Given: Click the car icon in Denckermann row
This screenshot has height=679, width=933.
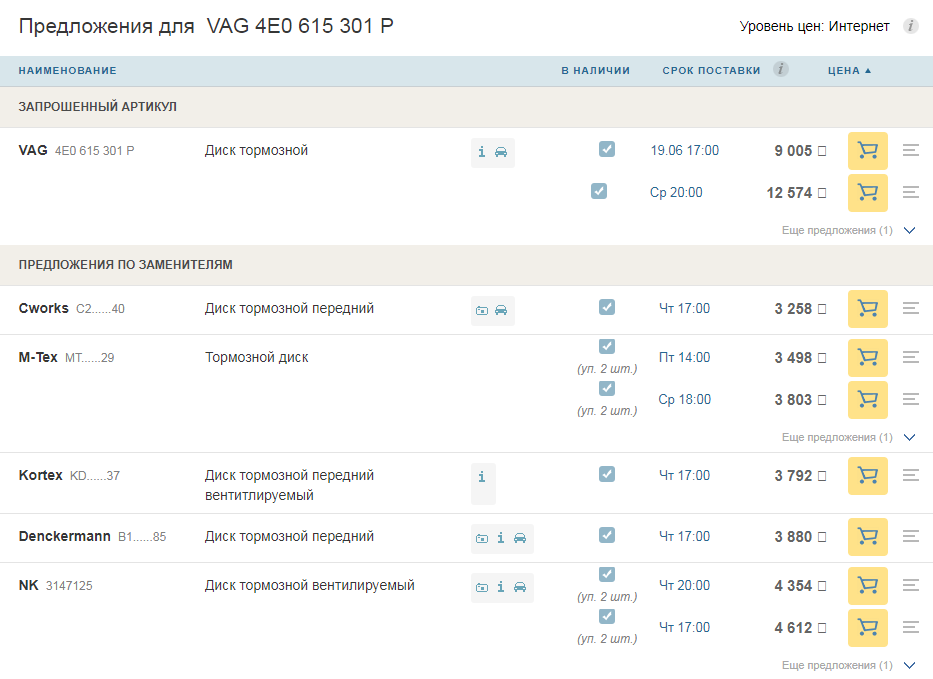Looking at the screenshot, I should [x=520, y=539].
